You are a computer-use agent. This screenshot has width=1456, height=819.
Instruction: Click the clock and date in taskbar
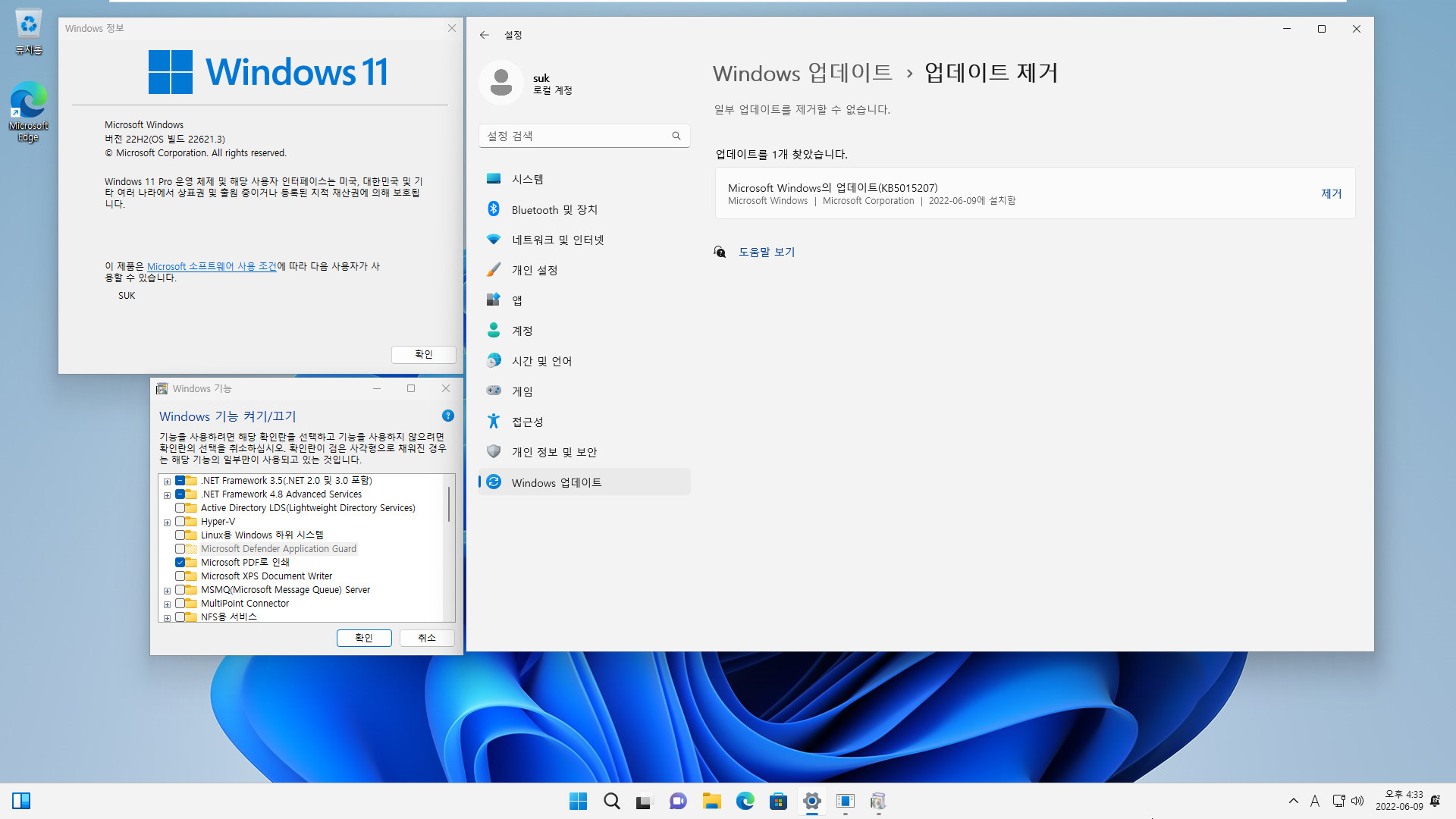coord(1399,801)
